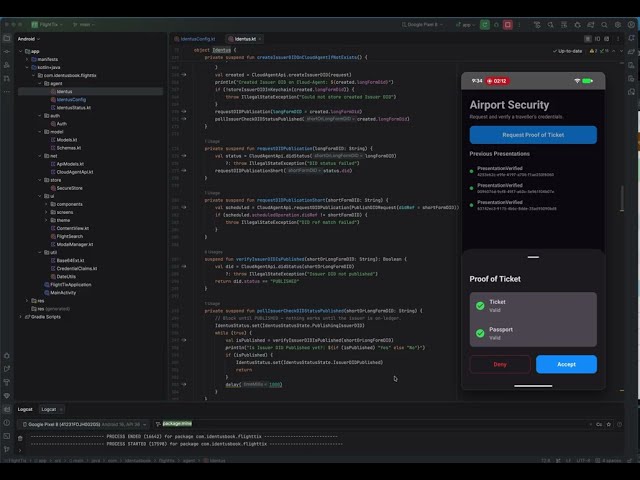Click the red Deny button
The width and height of the screenshot is (640, 480).
coord(500,364)
